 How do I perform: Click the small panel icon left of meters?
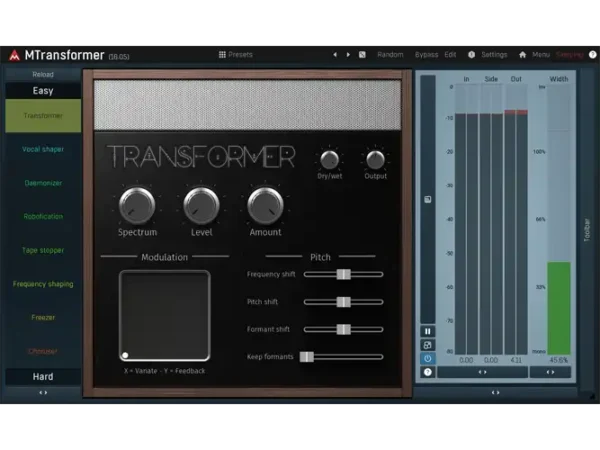click(427, 199)
